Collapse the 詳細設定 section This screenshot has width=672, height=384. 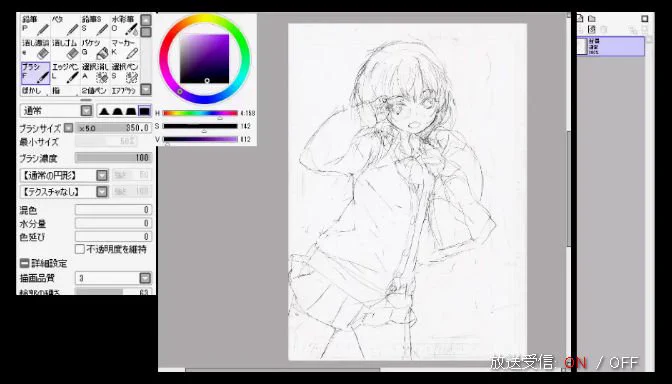[x=24, y=263]
